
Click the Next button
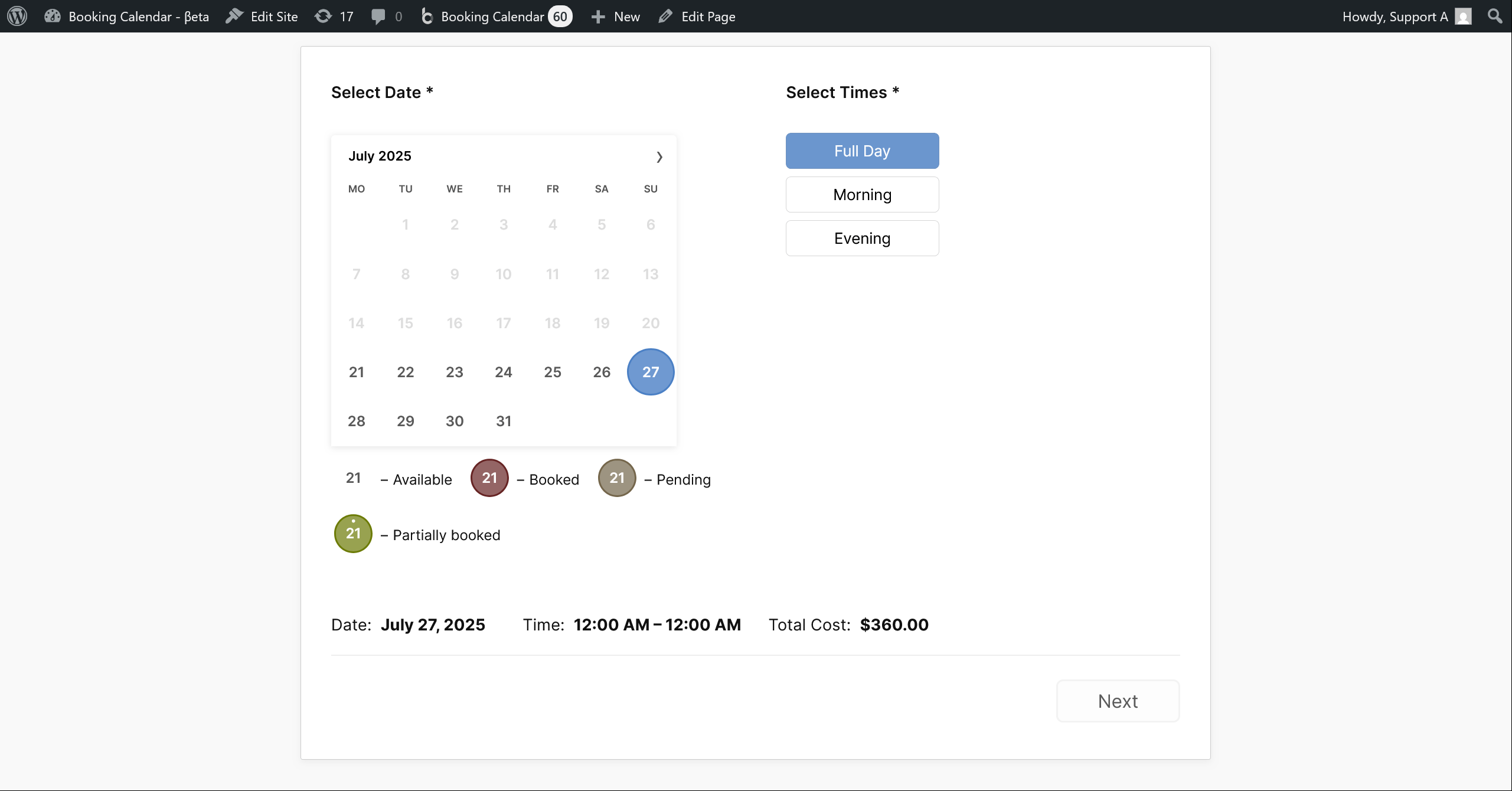(1118, 701)
